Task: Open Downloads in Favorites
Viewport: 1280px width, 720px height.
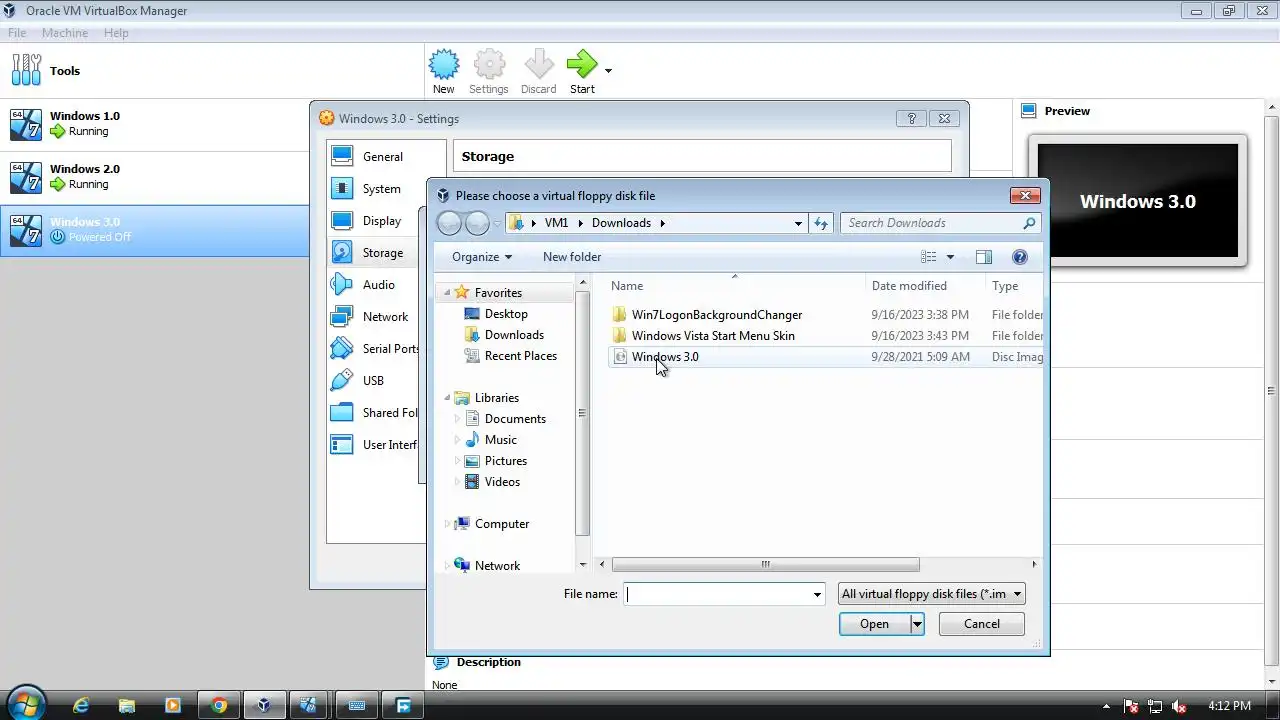Action: coord(514,335)
